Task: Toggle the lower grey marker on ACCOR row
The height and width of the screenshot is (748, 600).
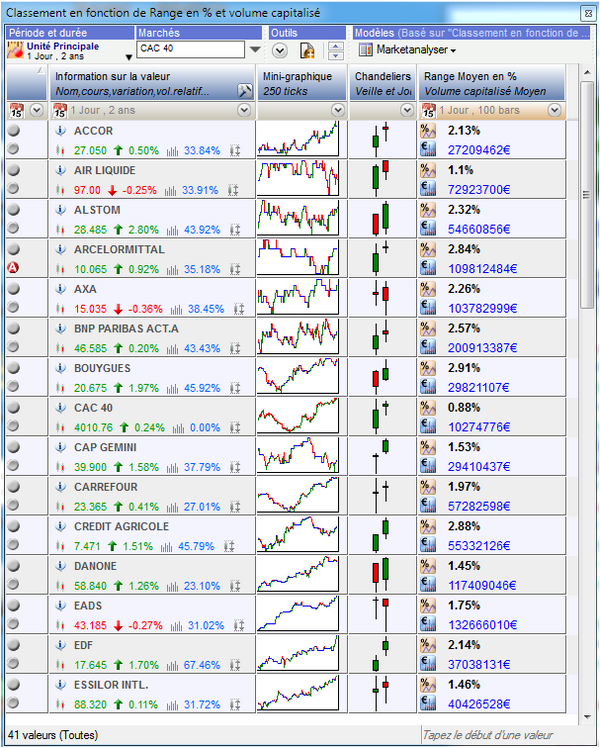Action: pos(13,148)
